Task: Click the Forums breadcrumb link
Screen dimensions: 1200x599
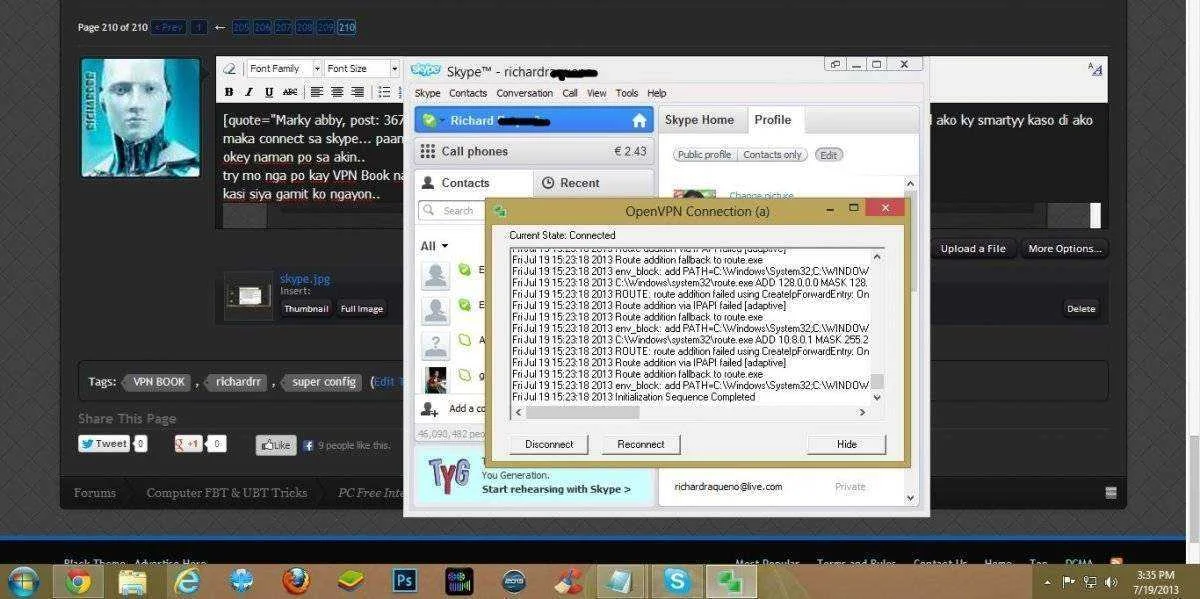Action: (95, 493)
